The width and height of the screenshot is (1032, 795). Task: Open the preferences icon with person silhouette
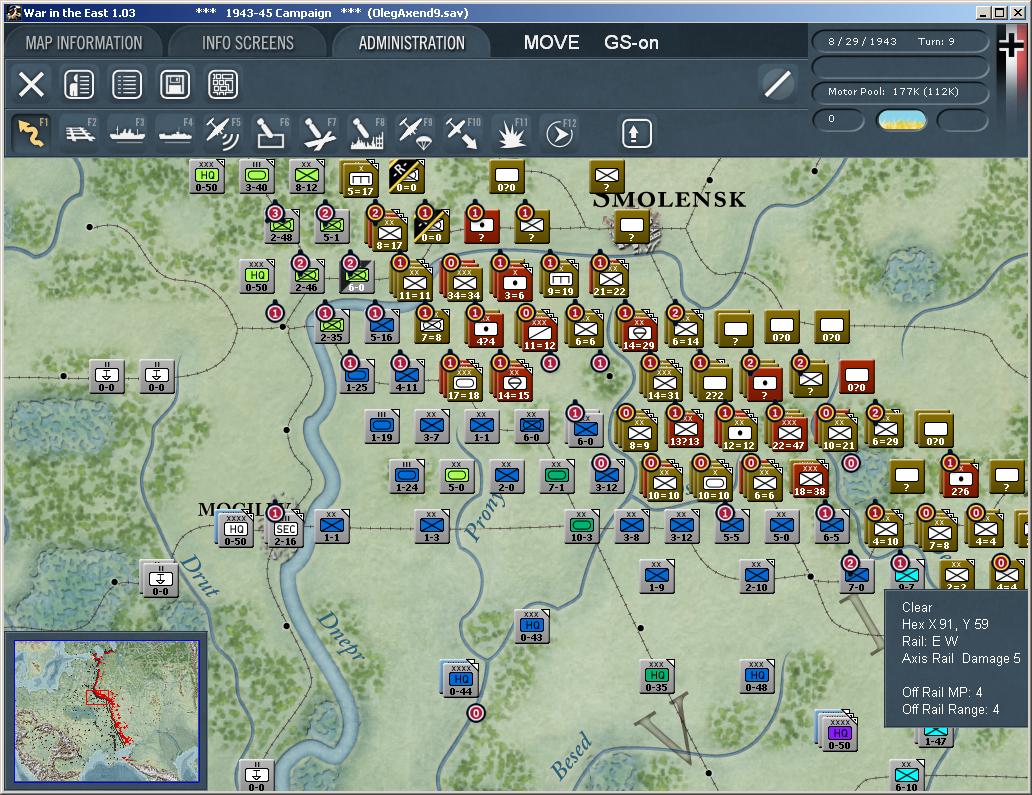click(79, 84)
